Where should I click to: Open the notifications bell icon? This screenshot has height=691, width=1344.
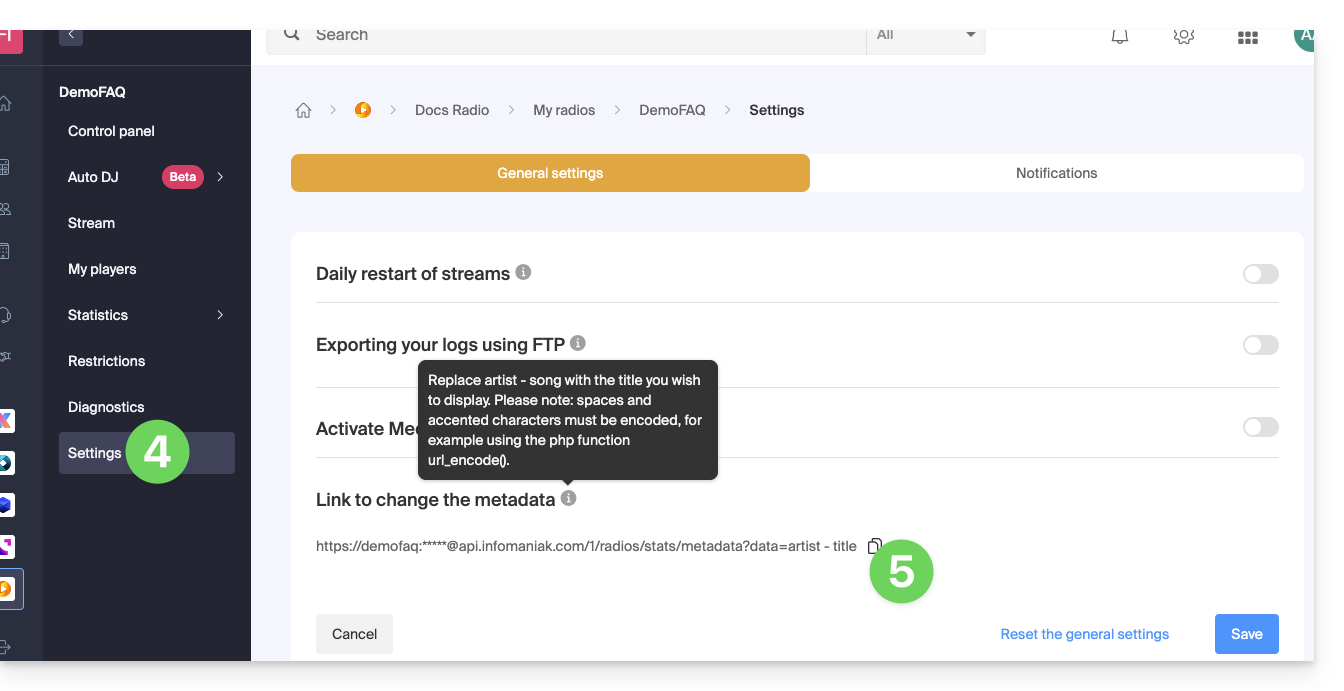pos(1120,36)
